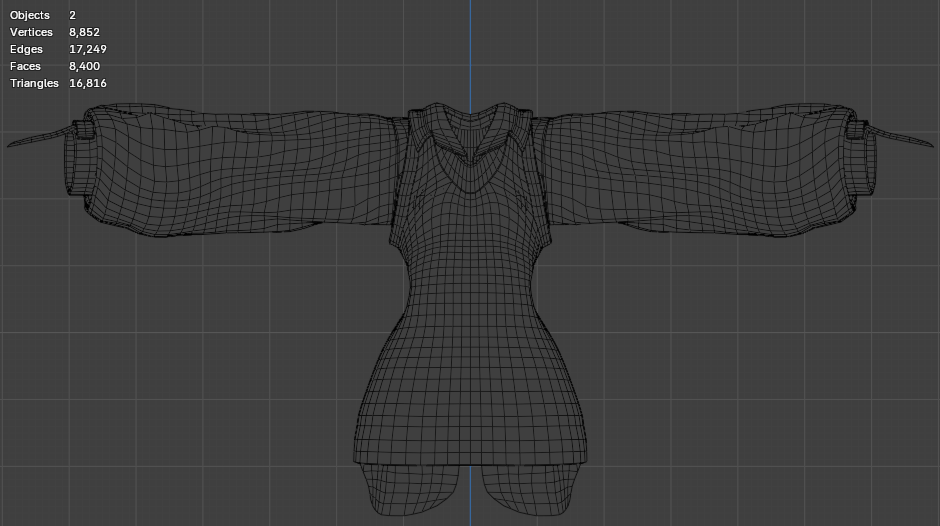The width and height of the screenshot is (940, 526).
Task: Click the Faces label in statistics overlay
Action: click(x=25, y=66)
